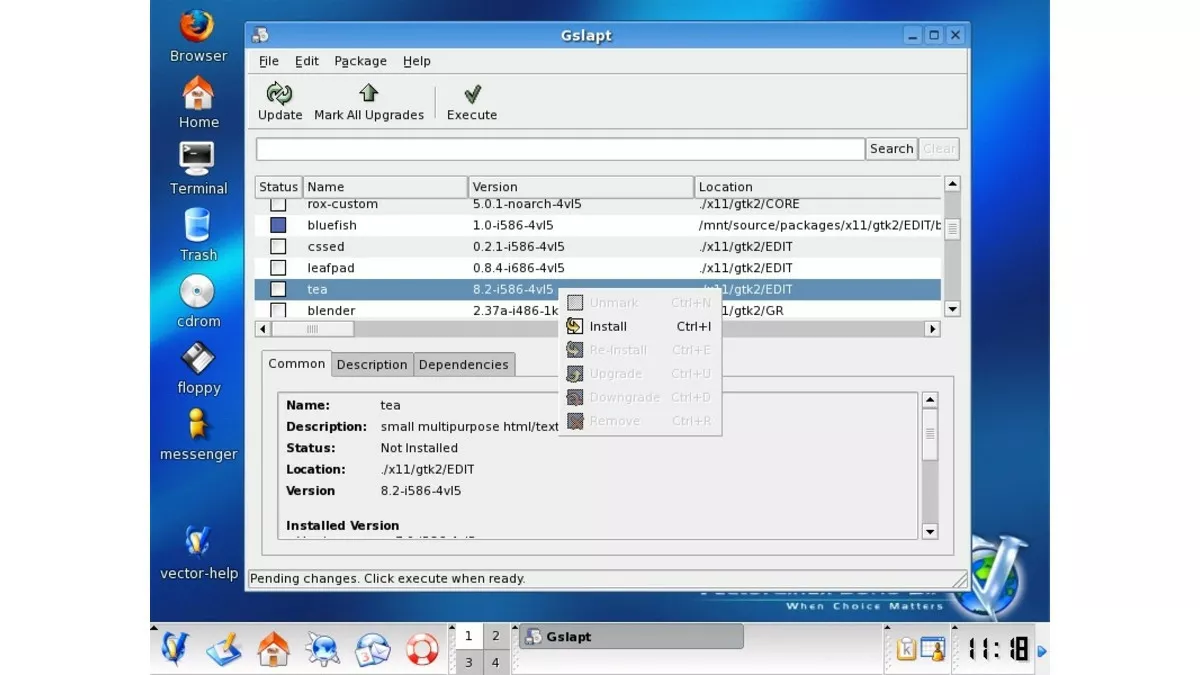Click package list scroll right arrow
Viewport: 1200px width, 675px height.
pos(932,329)
